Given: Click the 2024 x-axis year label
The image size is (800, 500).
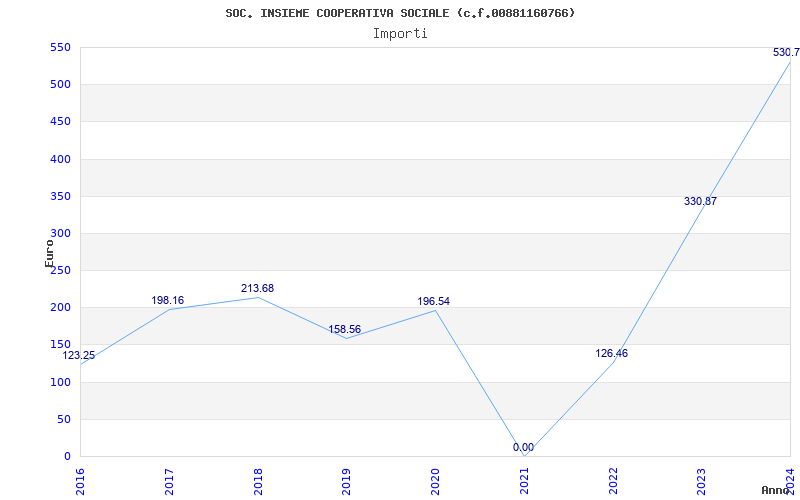Looking at the screenshot, I should pos(790,481).
